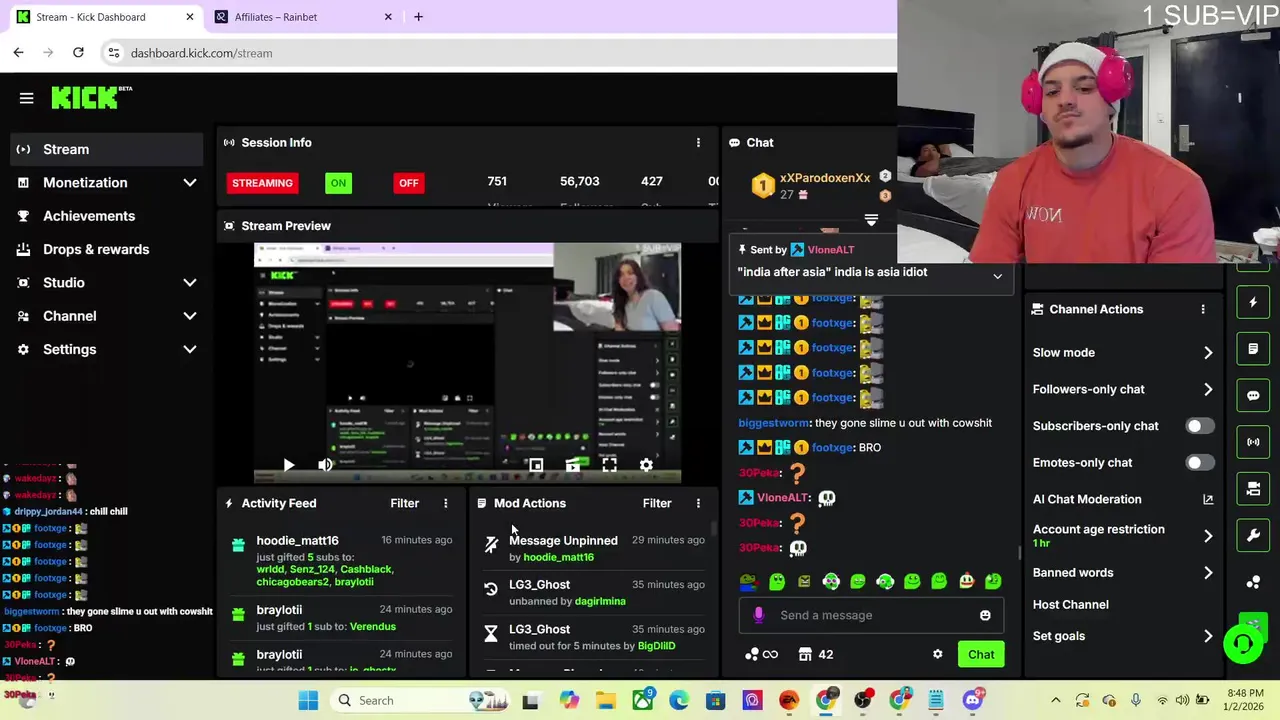Click the red STREAMING status badge
The height and width of the screenshot is (720, 1280).
[262, 183]
